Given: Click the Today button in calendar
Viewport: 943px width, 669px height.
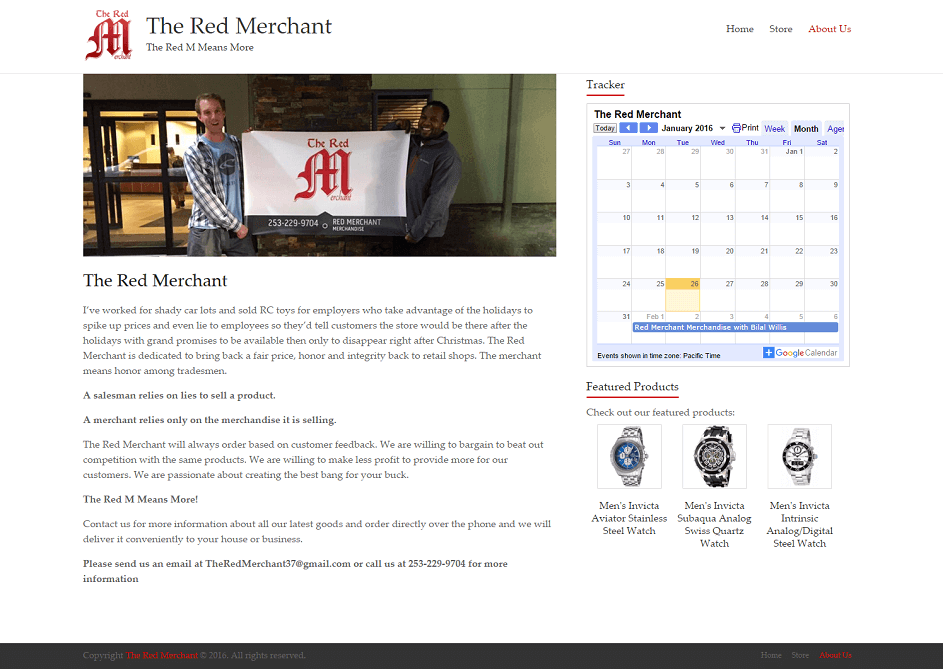Looking at the screenshot, I should pos(605,128).
